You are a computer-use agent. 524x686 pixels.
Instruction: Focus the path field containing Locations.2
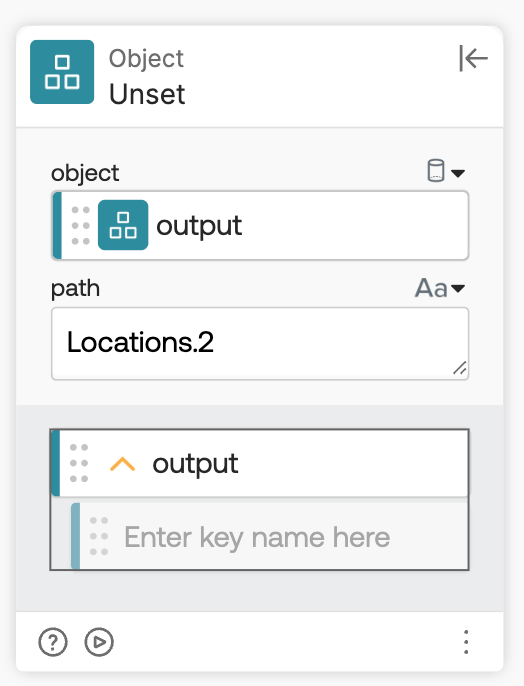point(260,343)
